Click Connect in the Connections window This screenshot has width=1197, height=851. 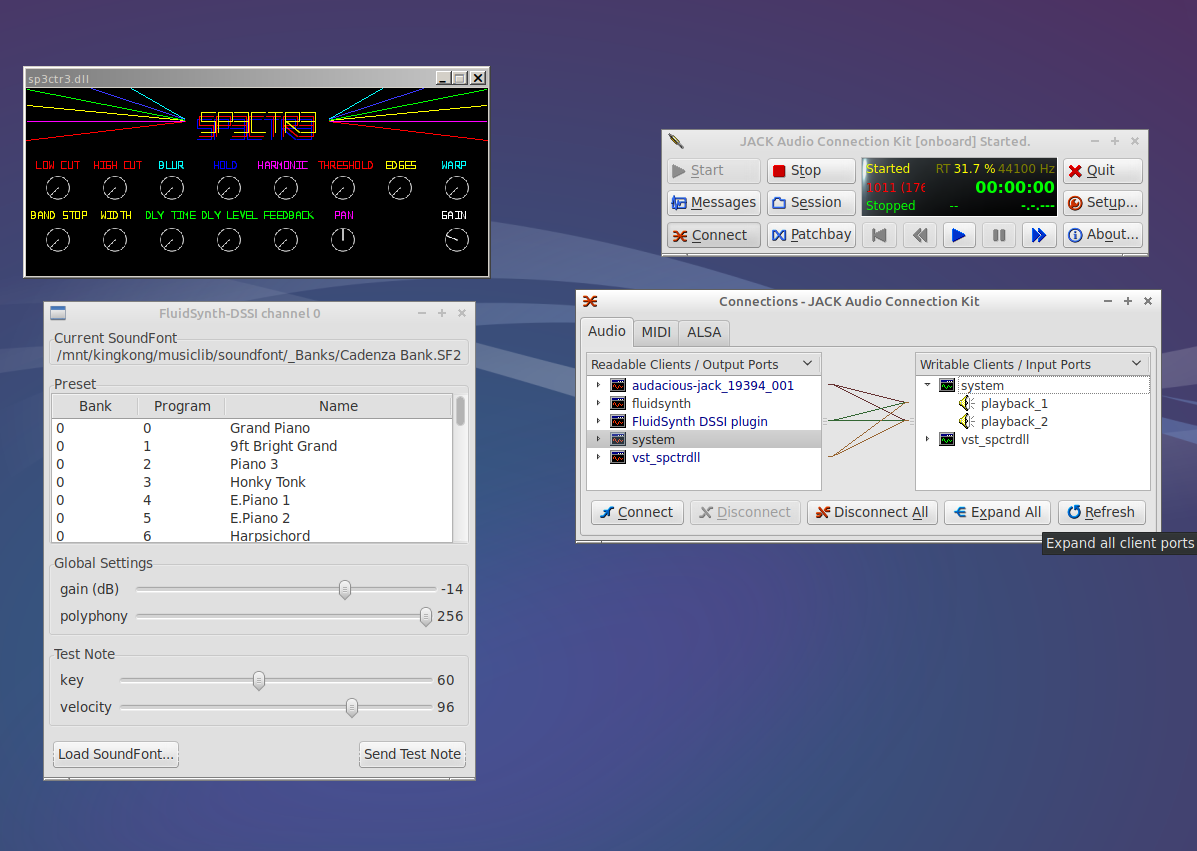pos(637,512)
